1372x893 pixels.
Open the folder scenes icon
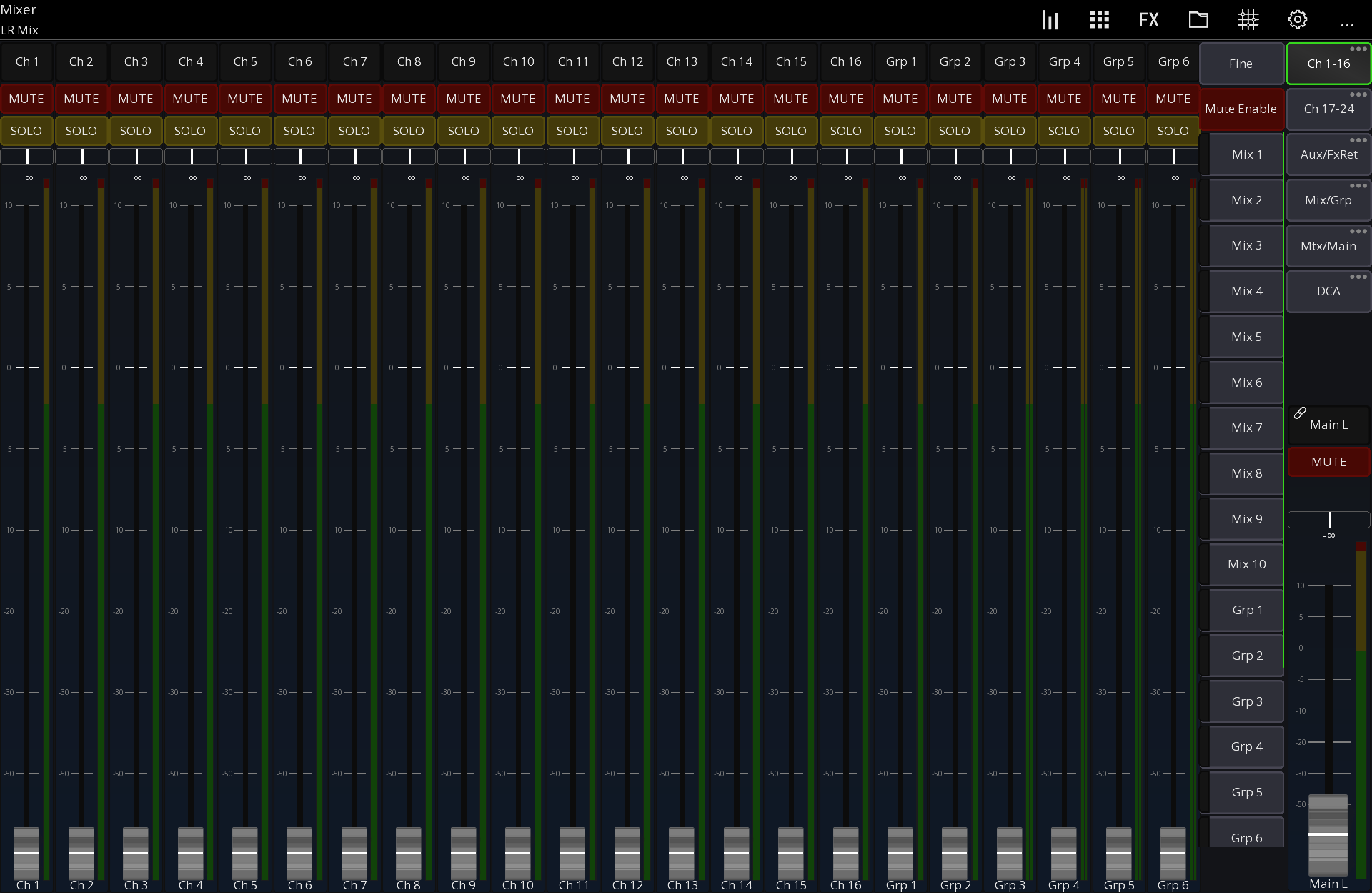click(1198, 20)
